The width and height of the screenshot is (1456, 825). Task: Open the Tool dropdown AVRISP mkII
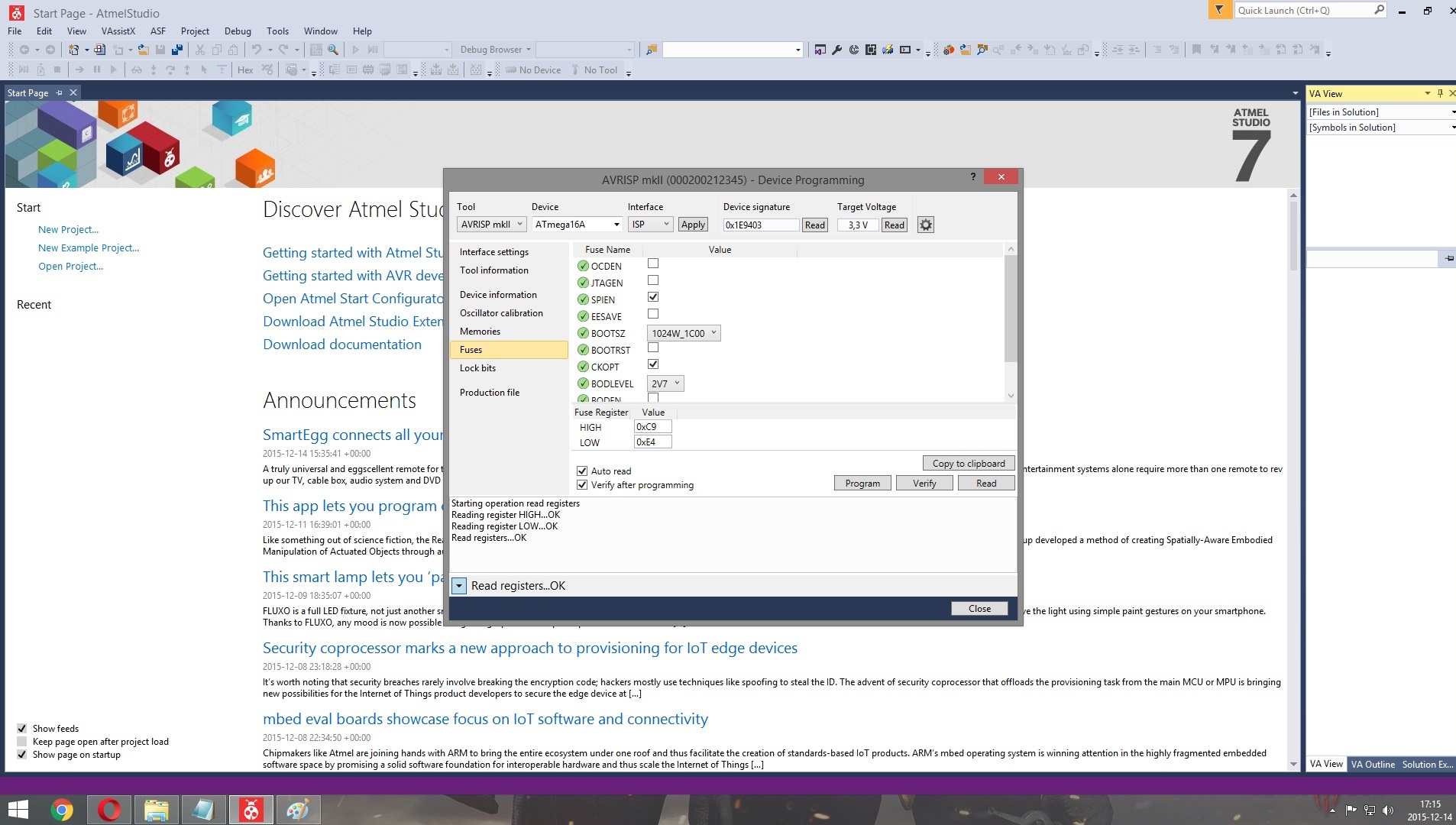[x=491, y=225]
